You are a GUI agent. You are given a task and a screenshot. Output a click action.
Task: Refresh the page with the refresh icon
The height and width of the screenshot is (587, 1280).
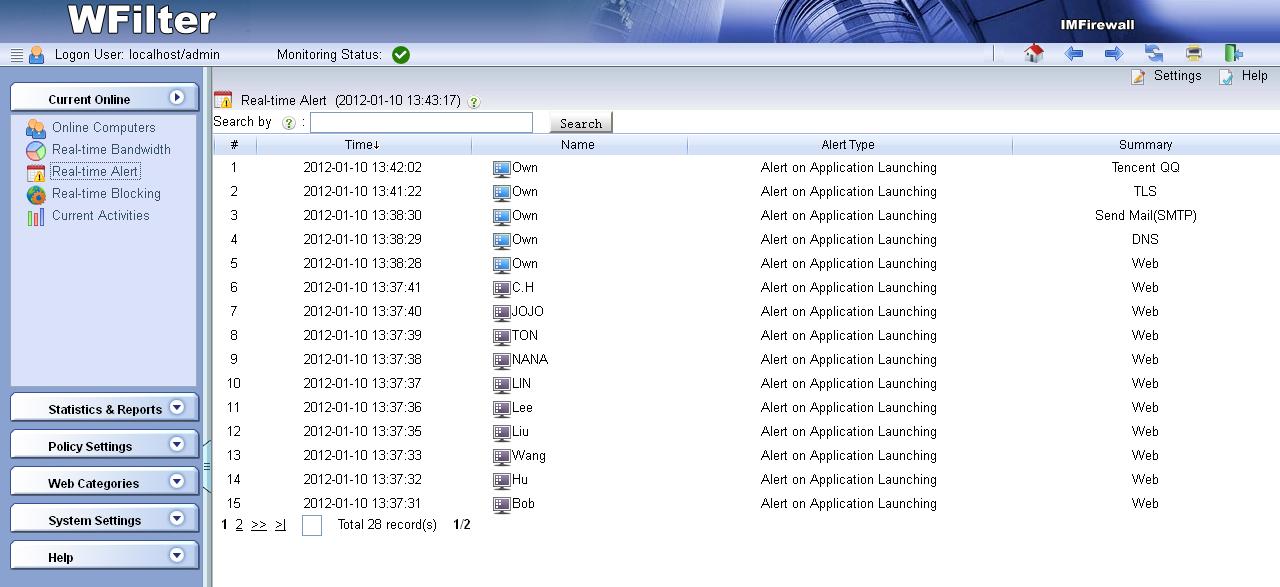(x=1154, y=54)
